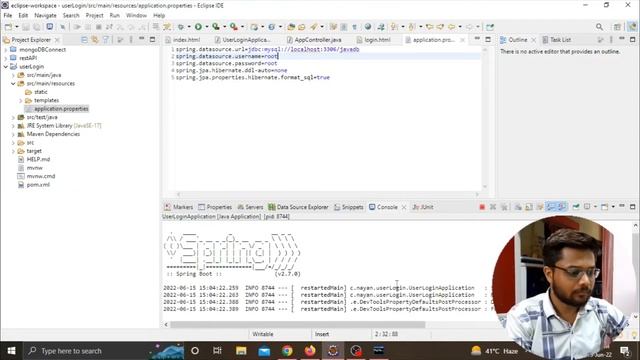Click the Open Perspective icon

pos(617,27)
